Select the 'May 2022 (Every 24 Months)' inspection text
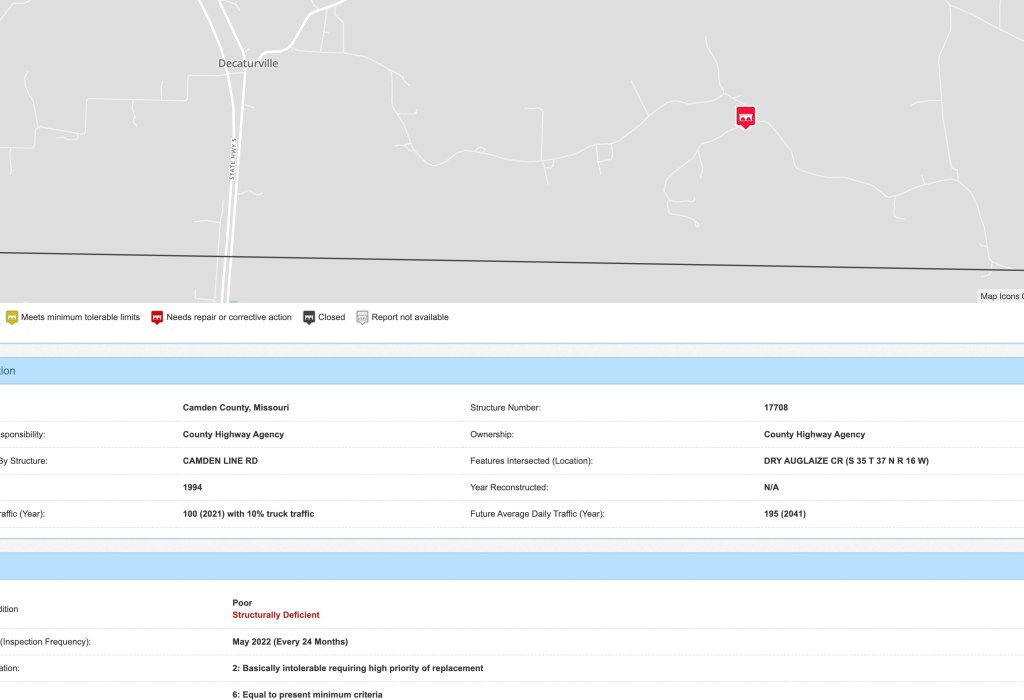Screen dimensions: 1024x700 coord(290,641)
